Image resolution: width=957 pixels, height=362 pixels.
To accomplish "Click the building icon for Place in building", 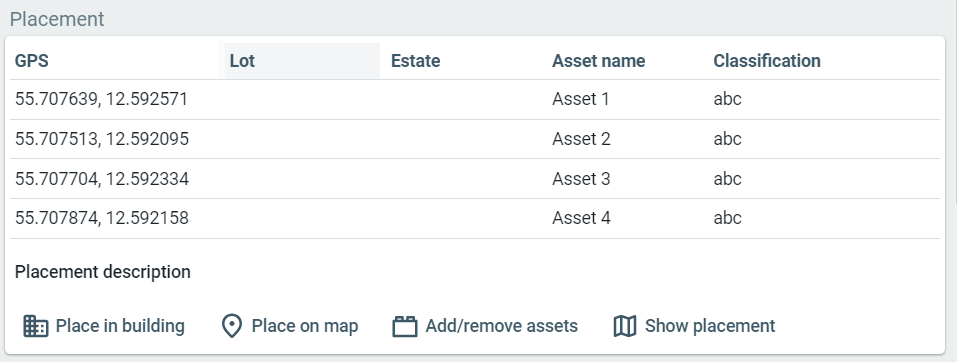I will [x=35, y=326].
